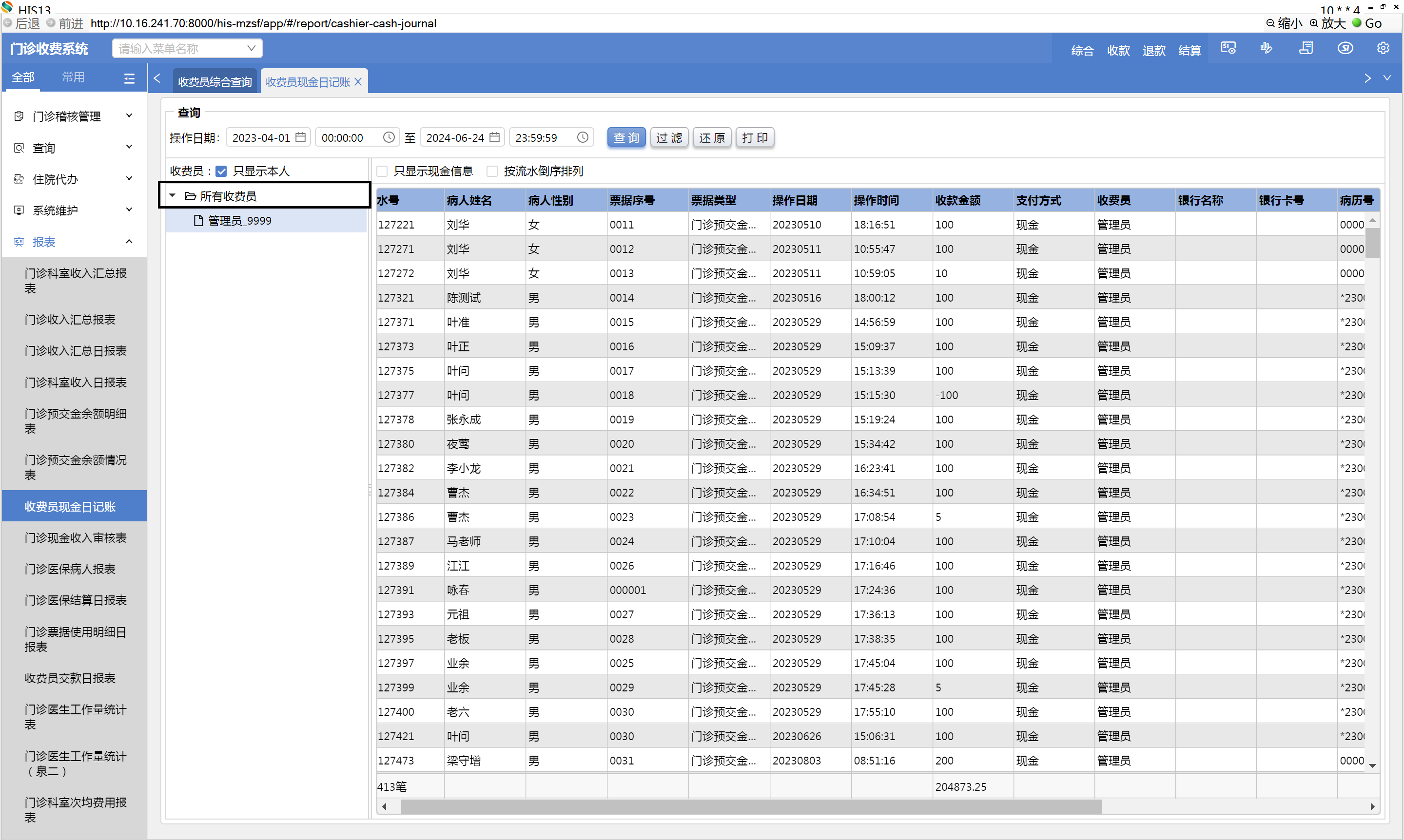Tick the 按流水倒序排列 checkbox
This screenshot has height=840, width=1404.
point(491,171)
